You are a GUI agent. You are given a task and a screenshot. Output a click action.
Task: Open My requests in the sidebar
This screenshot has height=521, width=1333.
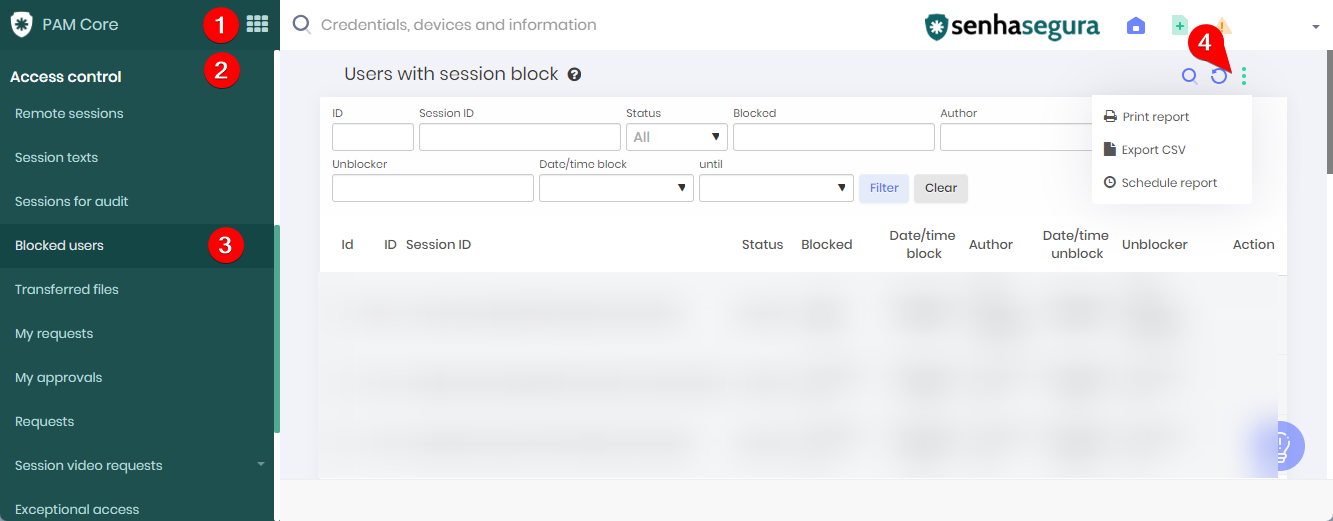pyautogui.click(x=54, y=333)
